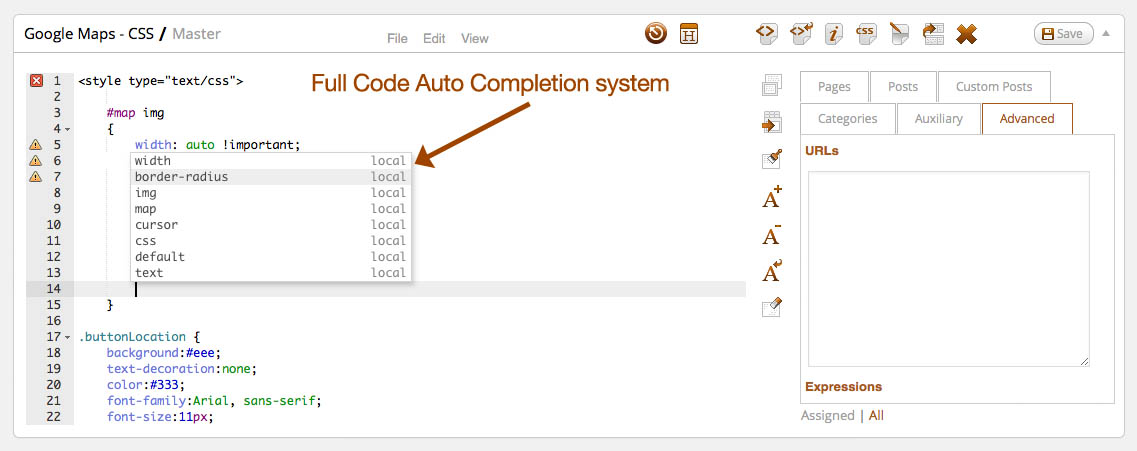Click the paintbrush icon in side toolbar
Screen dimensions: 1137x451
(772, 158)
